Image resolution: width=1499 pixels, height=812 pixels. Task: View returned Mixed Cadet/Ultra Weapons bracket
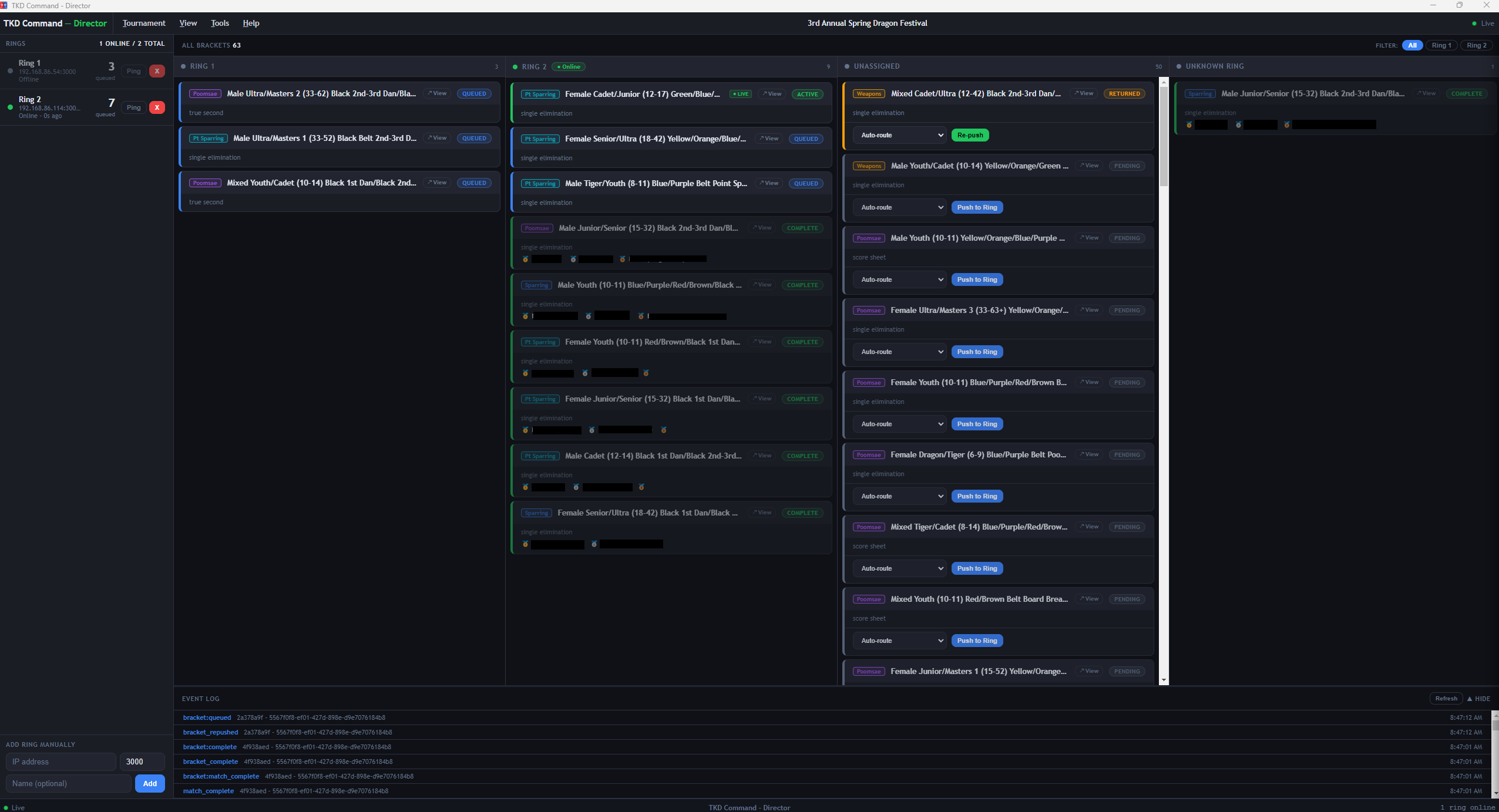1084,93
